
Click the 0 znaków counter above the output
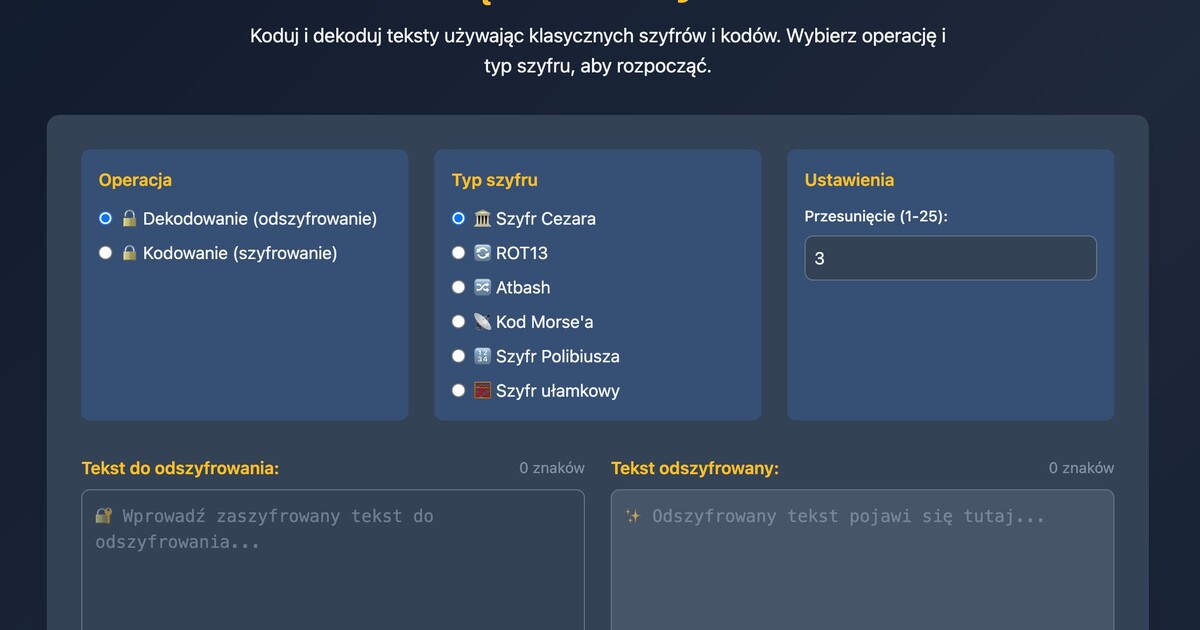pos(1081,467)
